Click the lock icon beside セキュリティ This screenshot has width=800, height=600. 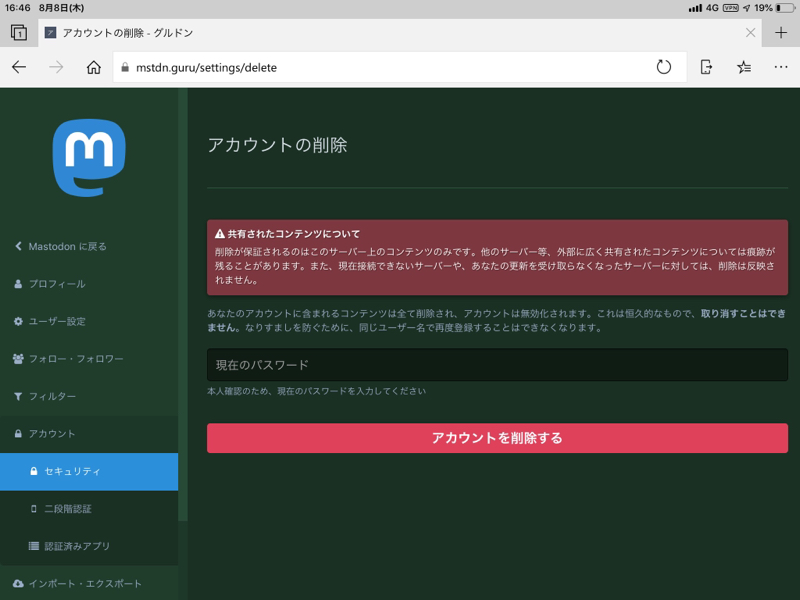click(34, 471)
